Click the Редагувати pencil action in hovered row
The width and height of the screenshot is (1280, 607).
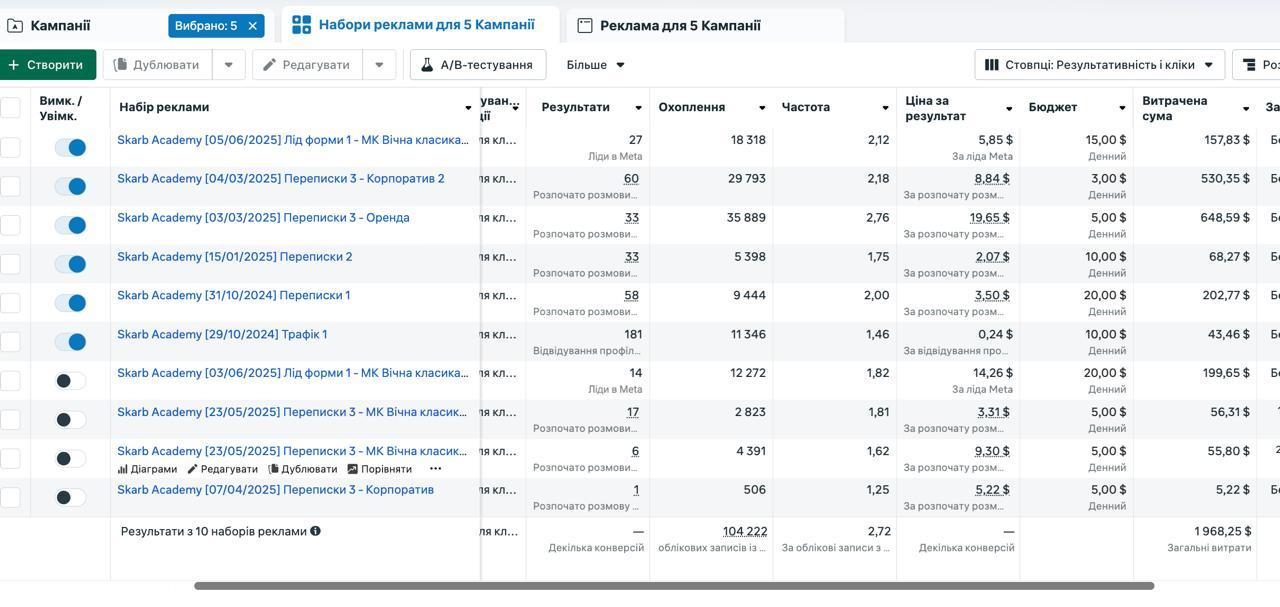point(223,469)
